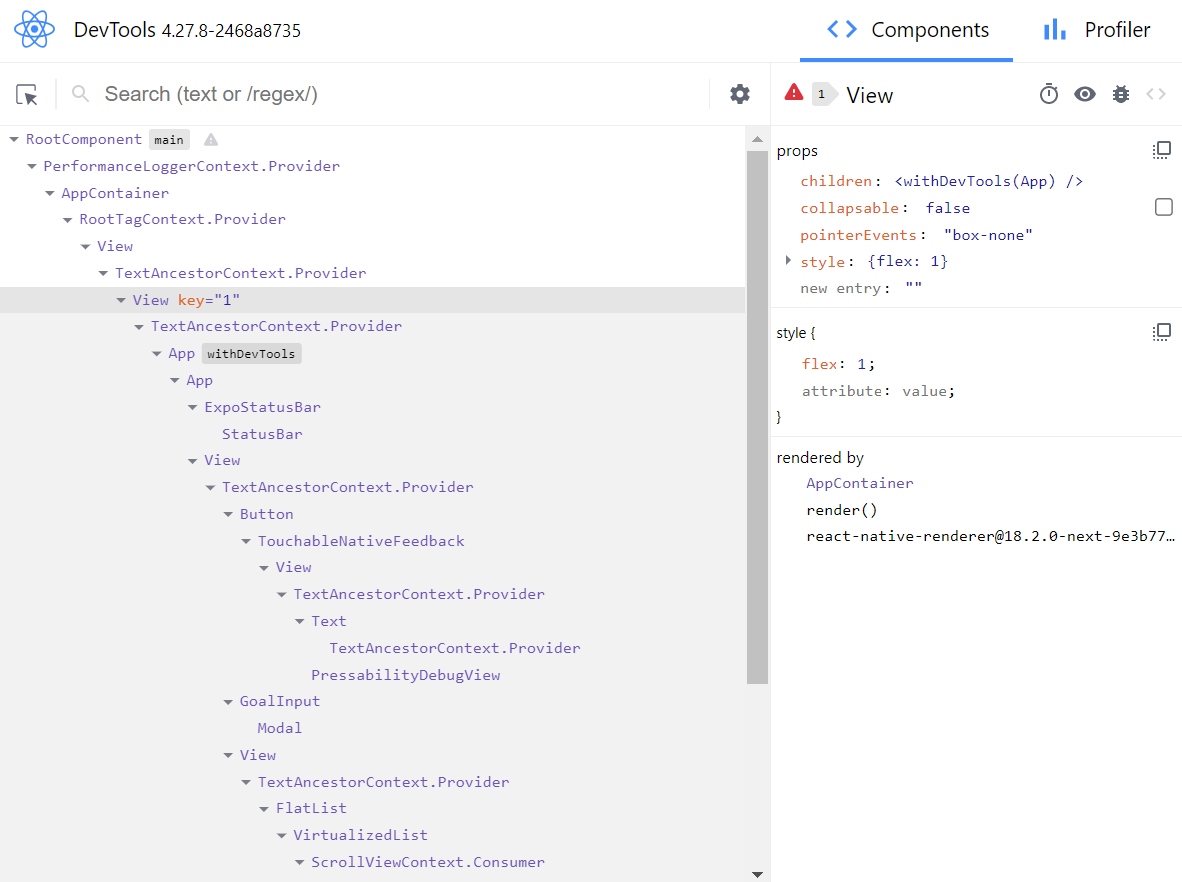
Task: Collapse the RootComponent tree node
Action: (x=14, y=139)
